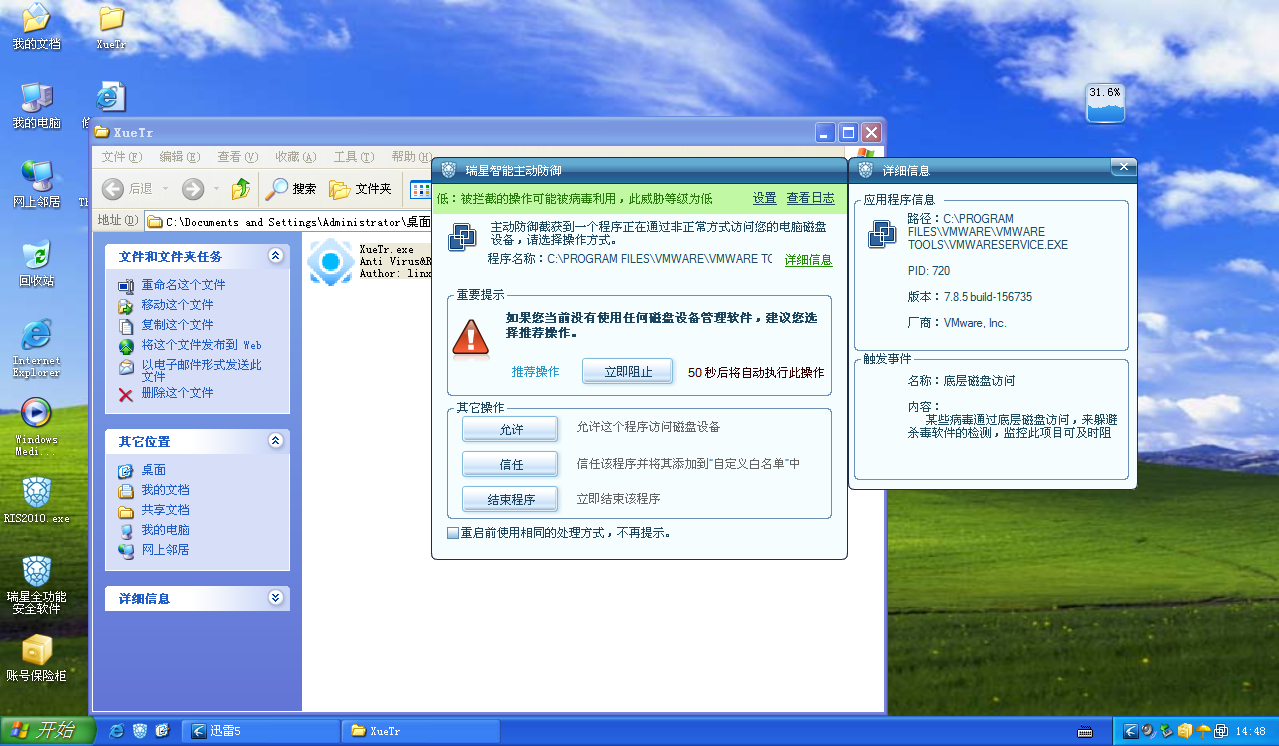Screen dimensions: 1279x746
Task: Open 网上邻居 desktop icon
Action: click(36, 184)
